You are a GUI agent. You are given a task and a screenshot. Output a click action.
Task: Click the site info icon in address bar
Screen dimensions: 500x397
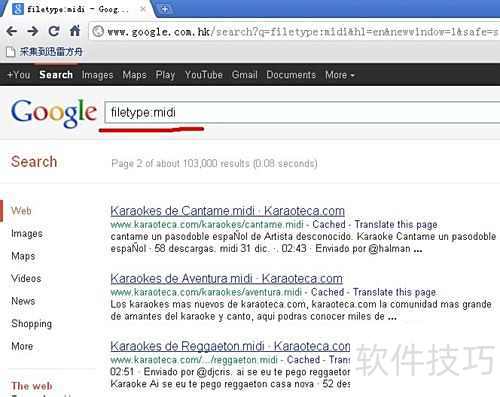click(98, 32)
